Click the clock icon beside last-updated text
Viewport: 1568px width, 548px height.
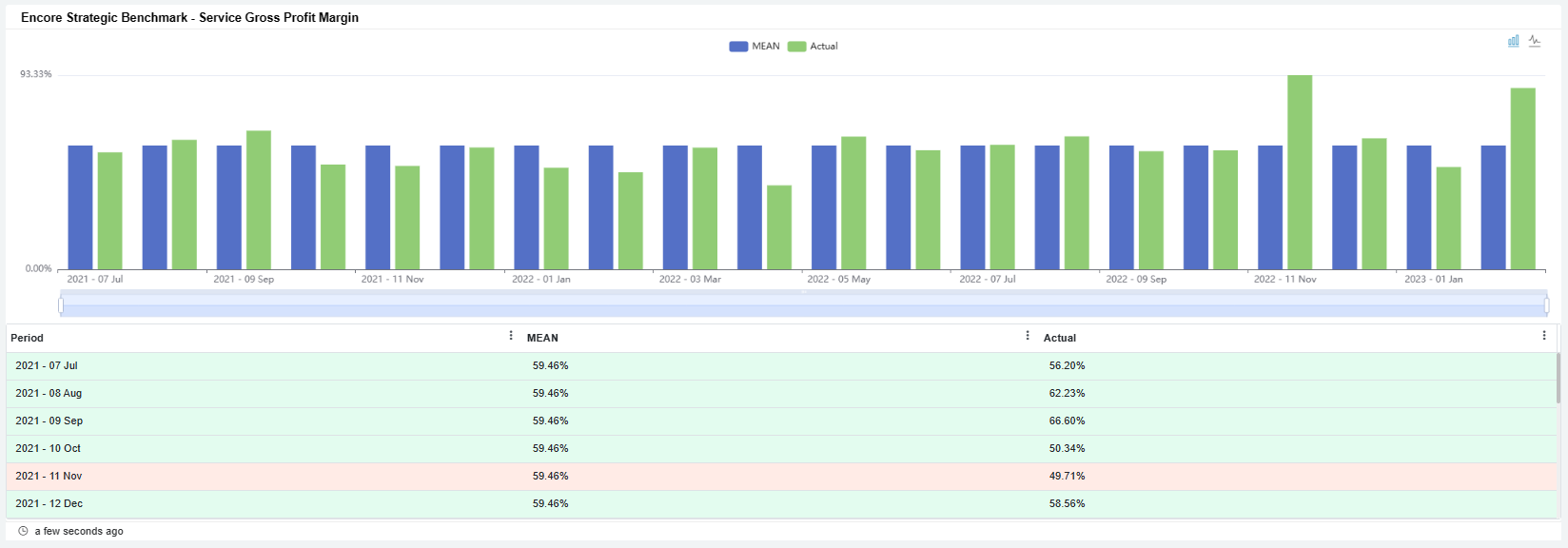(23, 531)
